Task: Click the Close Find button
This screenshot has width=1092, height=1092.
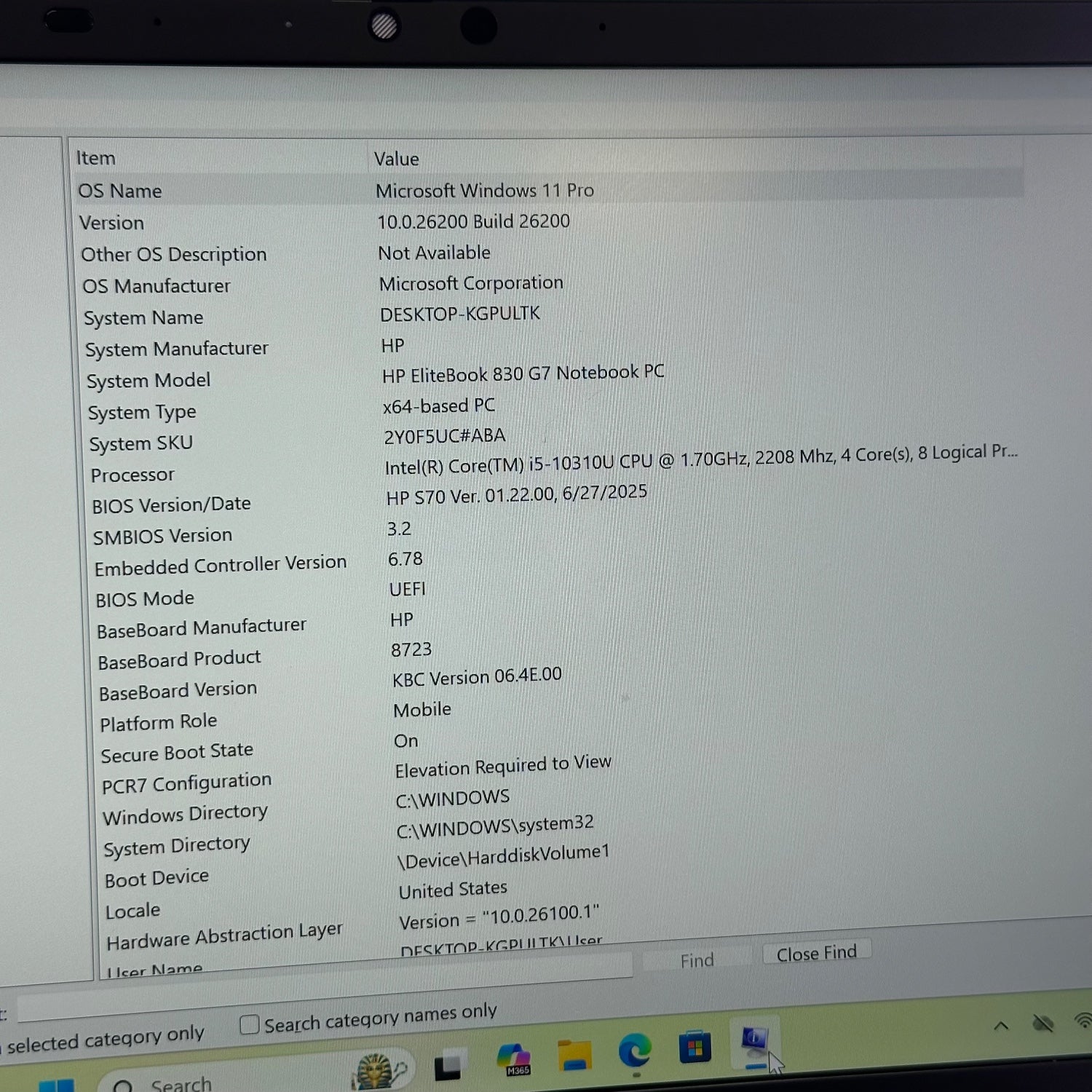Action: [816, 953]
